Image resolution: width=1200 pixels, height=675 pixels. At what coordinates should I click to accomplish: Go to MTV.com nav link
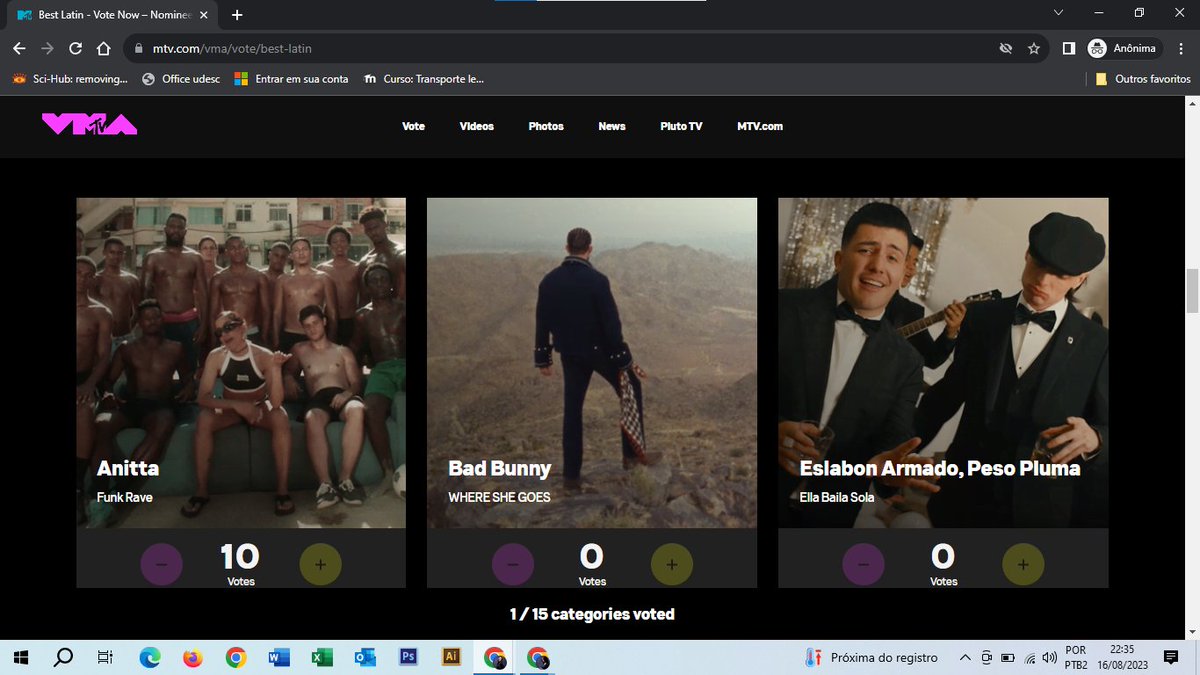(760, 126)
